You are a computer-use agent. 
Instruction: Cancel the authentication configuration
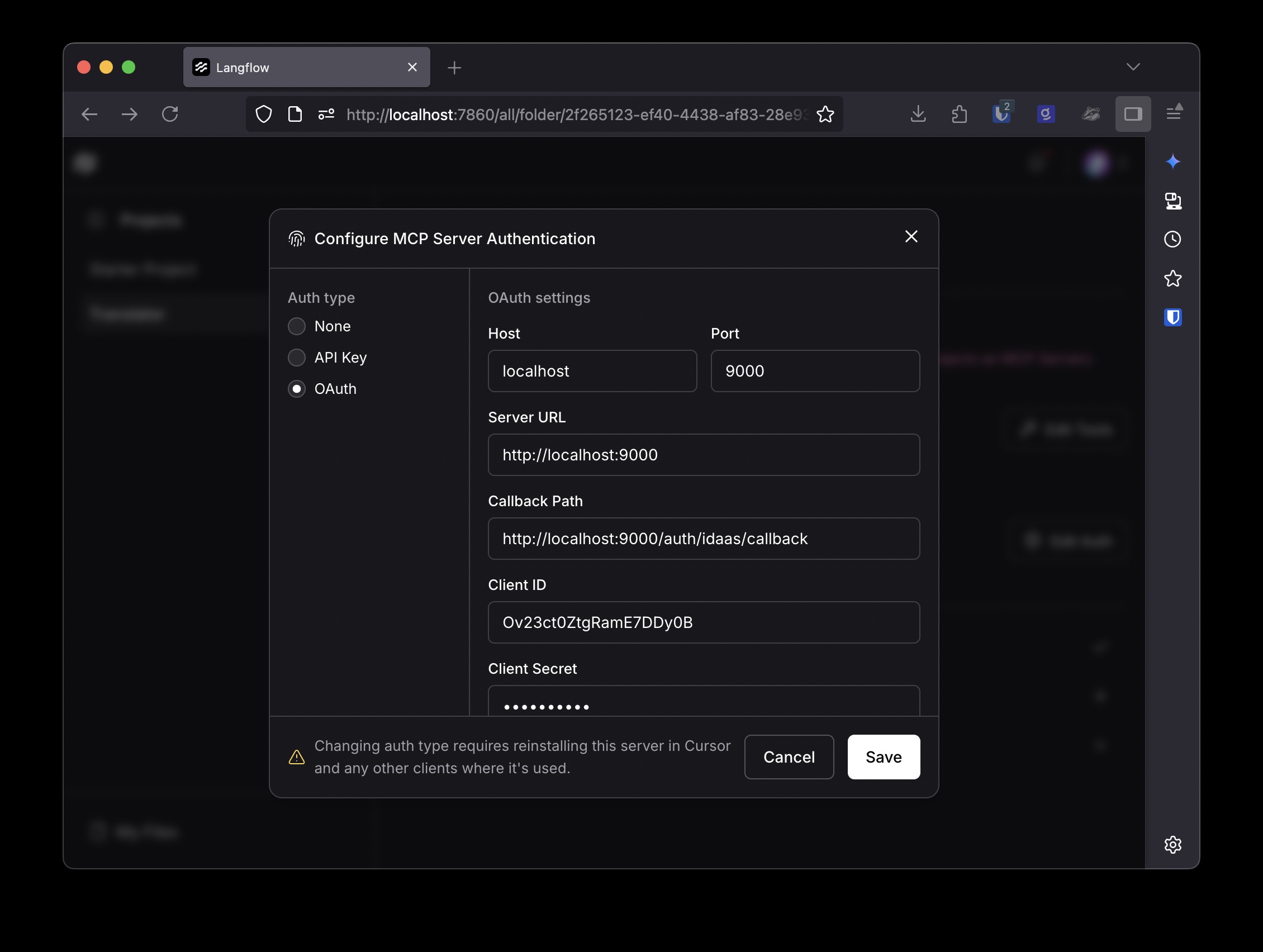(x=789, y=757)
